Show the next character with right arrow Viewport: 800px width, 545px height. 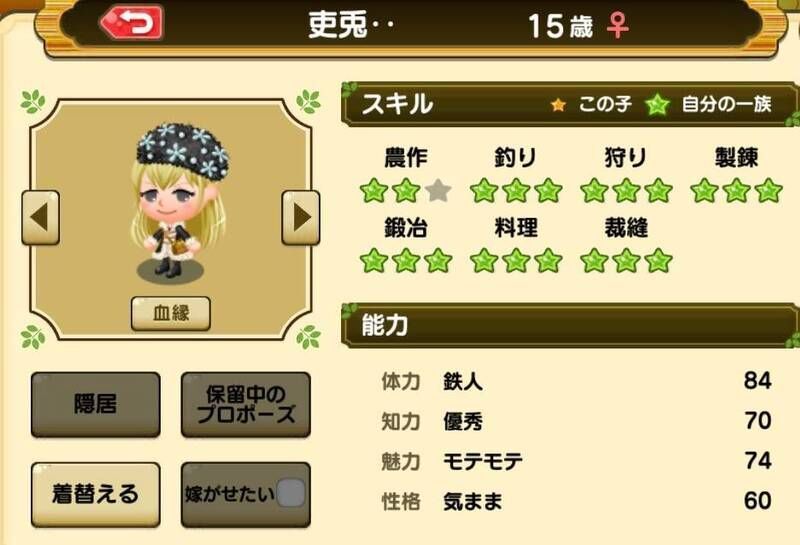tap(301, 217)
